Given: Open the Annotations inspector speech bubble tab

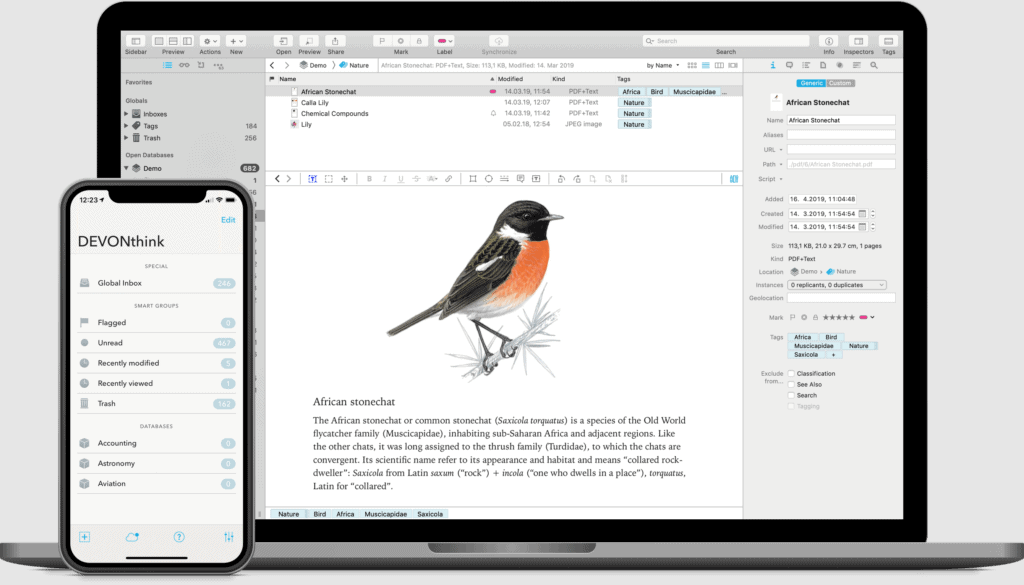Looking at the screenshot, I should point(790,65).
